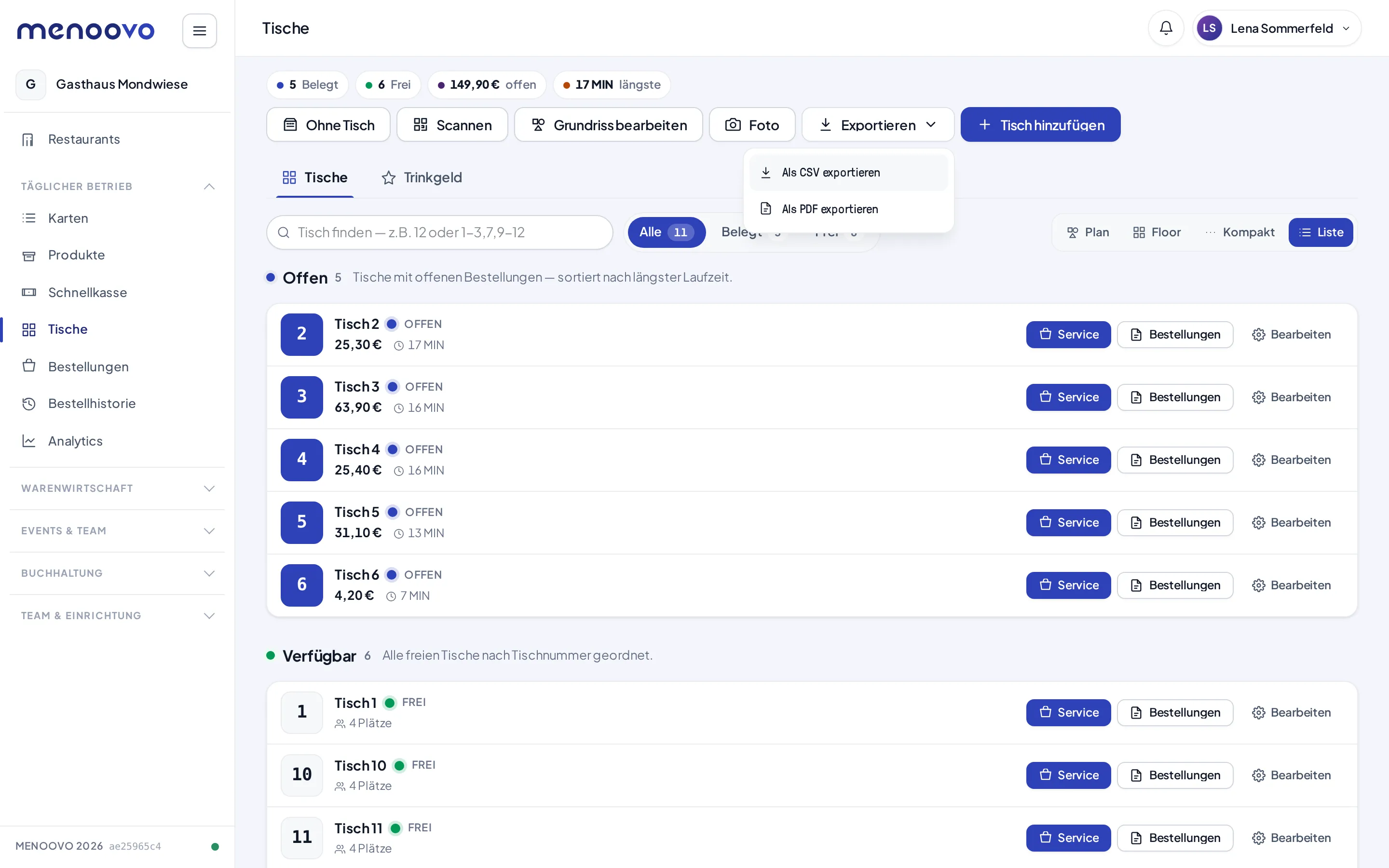The height and width of the screenshot is (868, 1389).
Task: Expand the Team & Einrichtung section
Action: point(117,615)
